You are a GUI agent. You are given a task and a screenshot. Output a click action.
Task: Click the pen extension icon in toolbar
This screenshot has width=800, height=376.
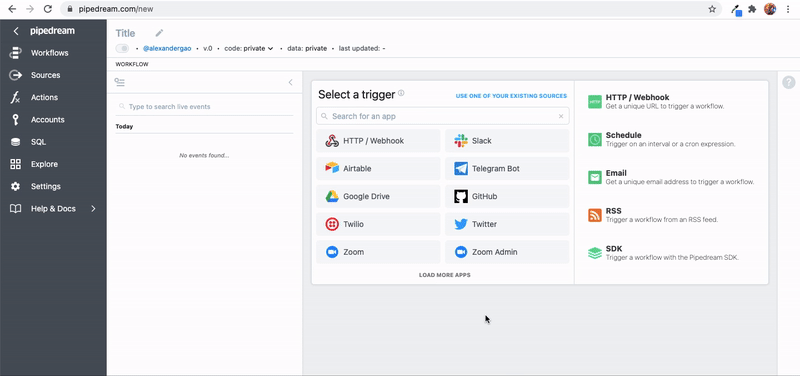point(736,9)
